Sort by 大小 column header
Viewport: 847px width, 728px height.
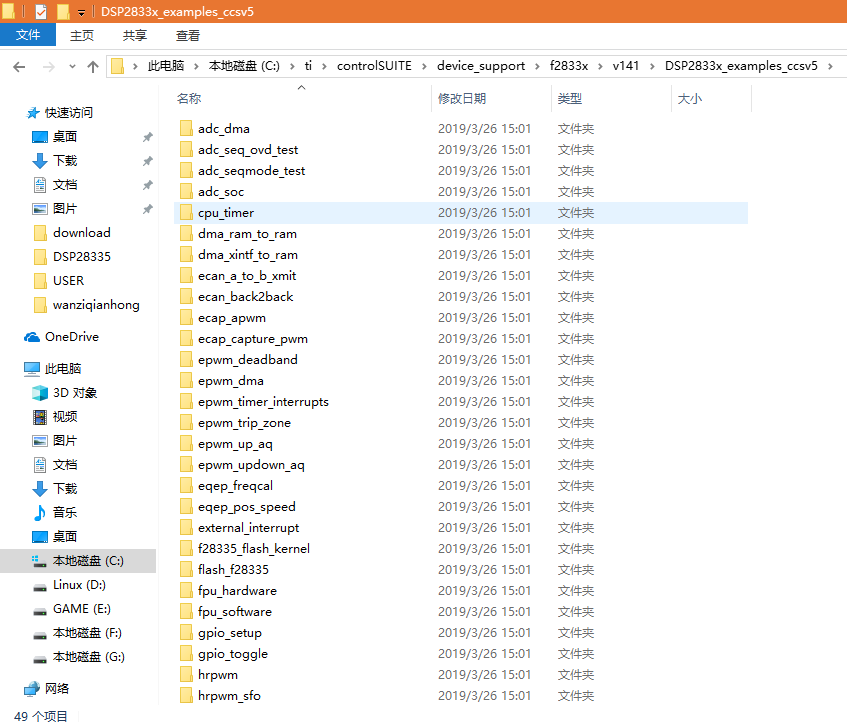pos(689,99)
